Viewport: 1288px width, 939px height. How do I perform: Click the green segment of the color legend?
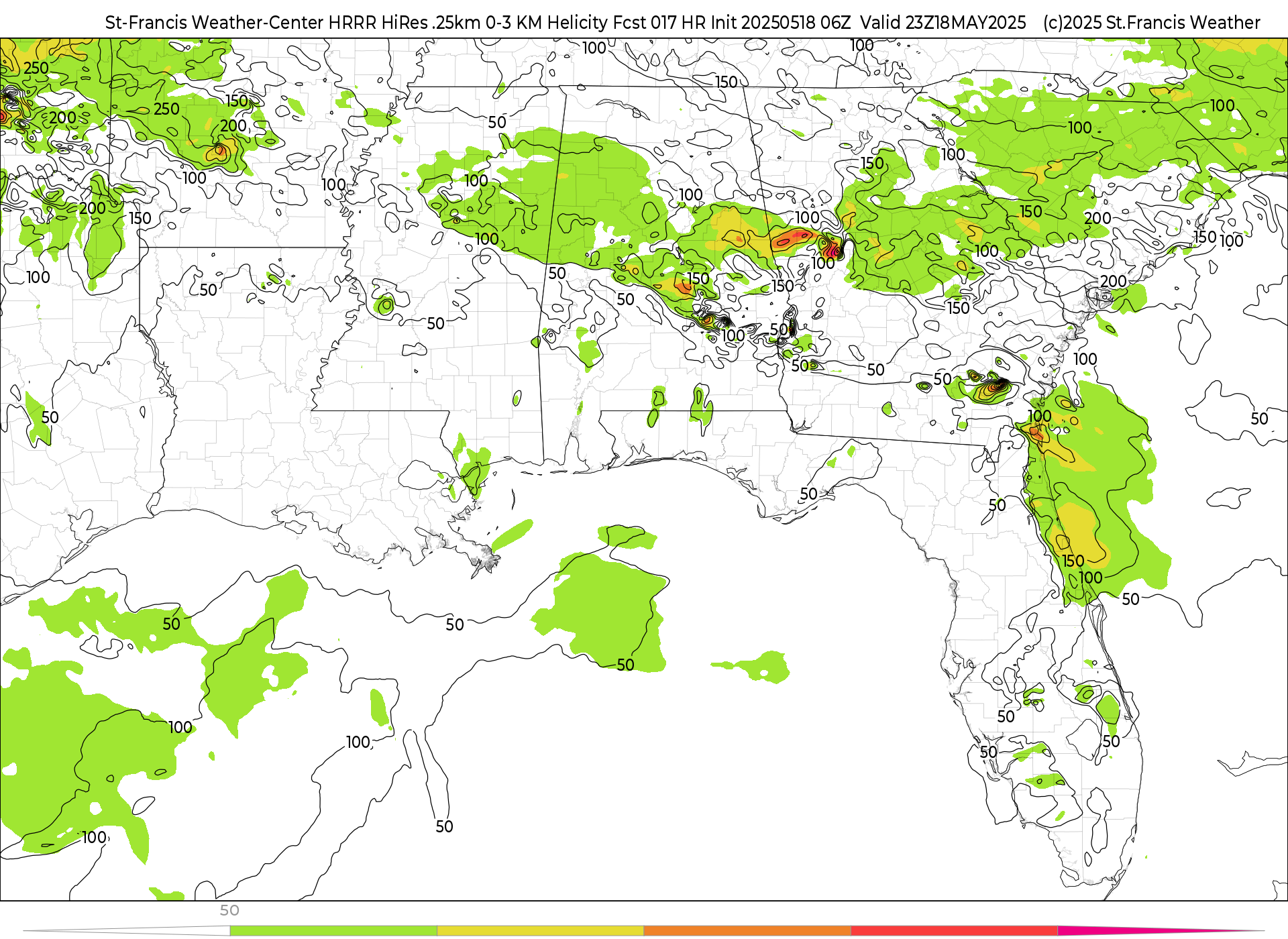333,930
